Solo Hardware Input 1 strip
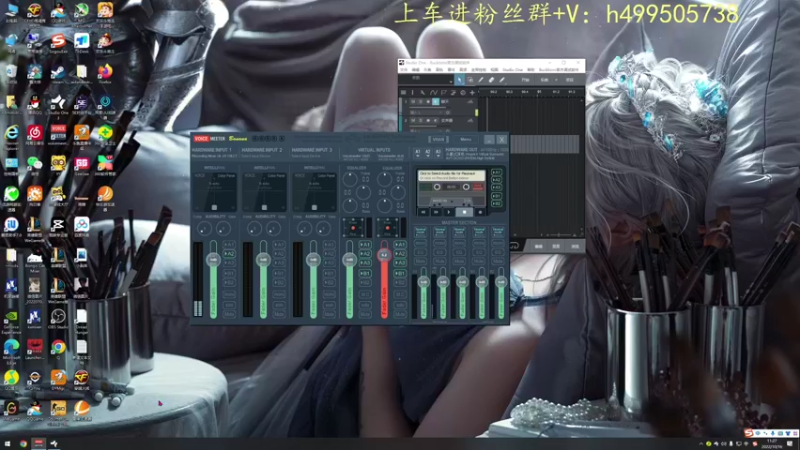The image size is (800, 450). (230, 305)
